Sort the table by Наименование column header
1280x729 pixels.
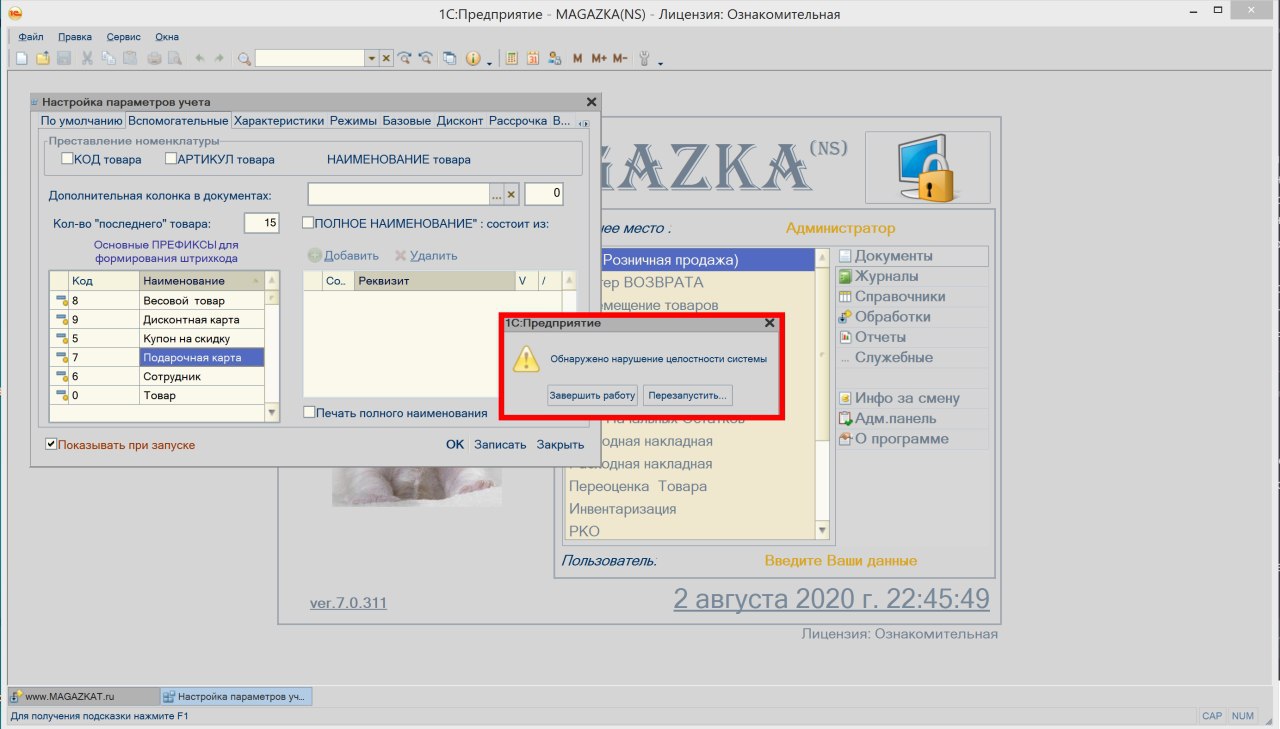click(202, 281)
